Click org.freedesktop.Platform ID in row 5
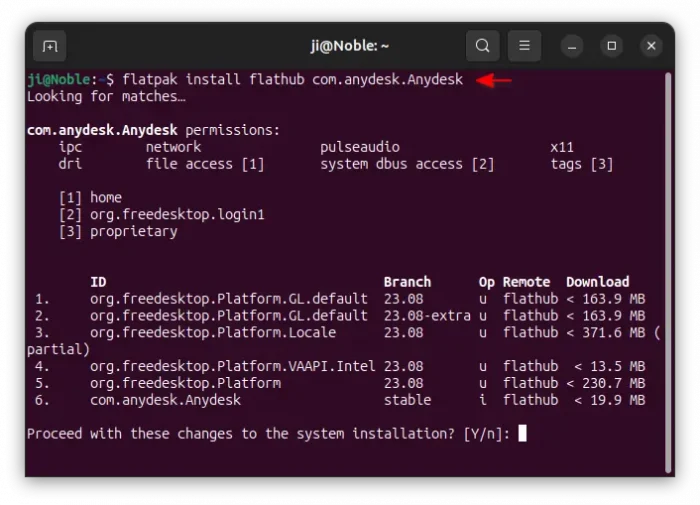This screenshot has width=700, height=505. [x=185, y=383]
